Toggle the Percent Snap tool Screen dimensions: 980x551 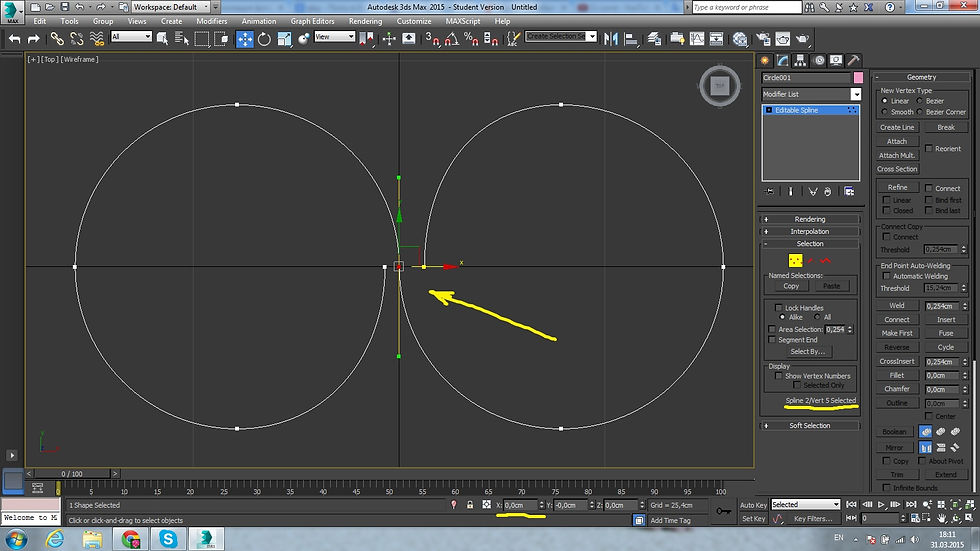(471, 39)
